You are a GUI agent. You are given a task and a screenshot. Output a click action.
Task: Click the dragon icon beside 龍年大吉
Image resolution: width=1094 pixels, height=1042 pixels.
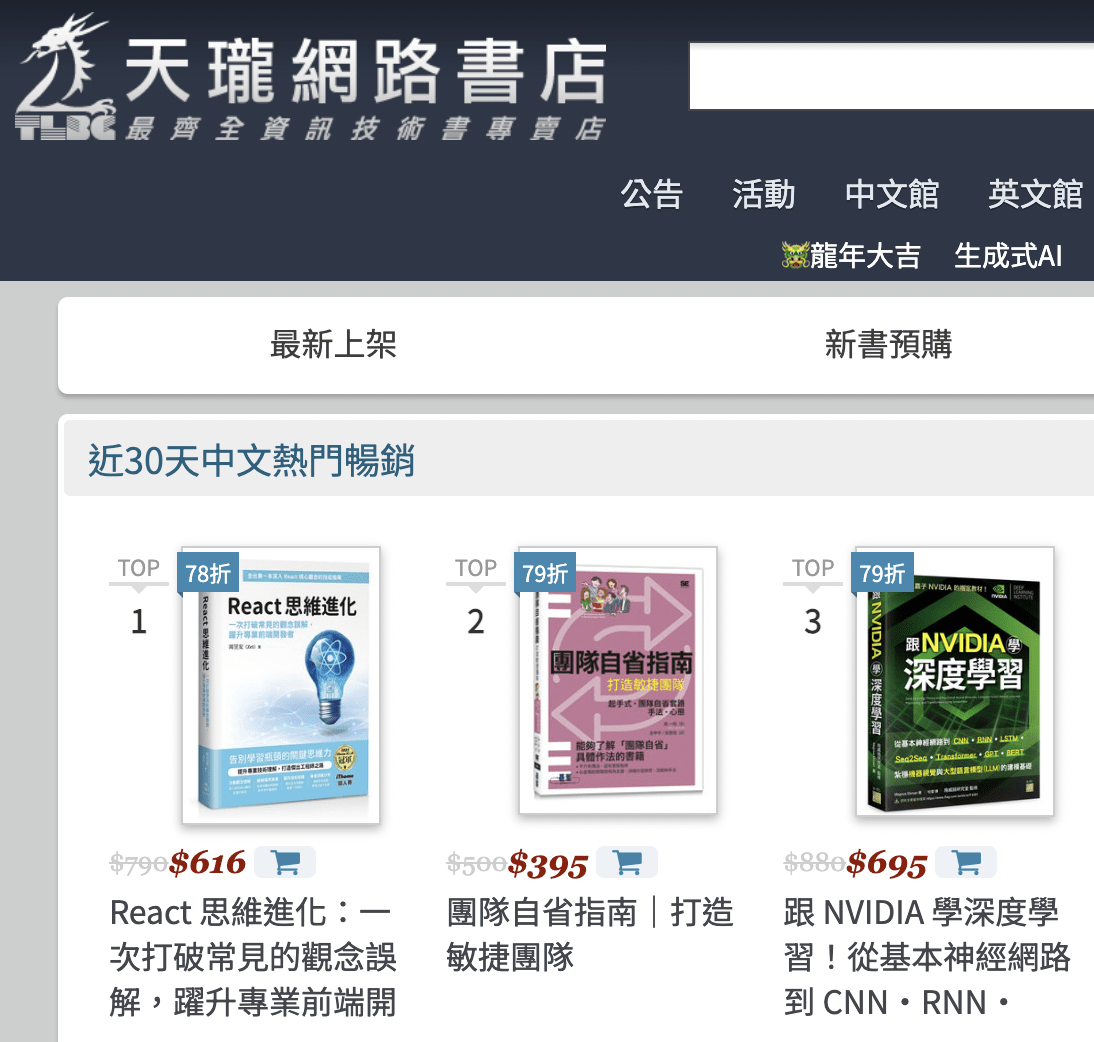coord(795,255)
